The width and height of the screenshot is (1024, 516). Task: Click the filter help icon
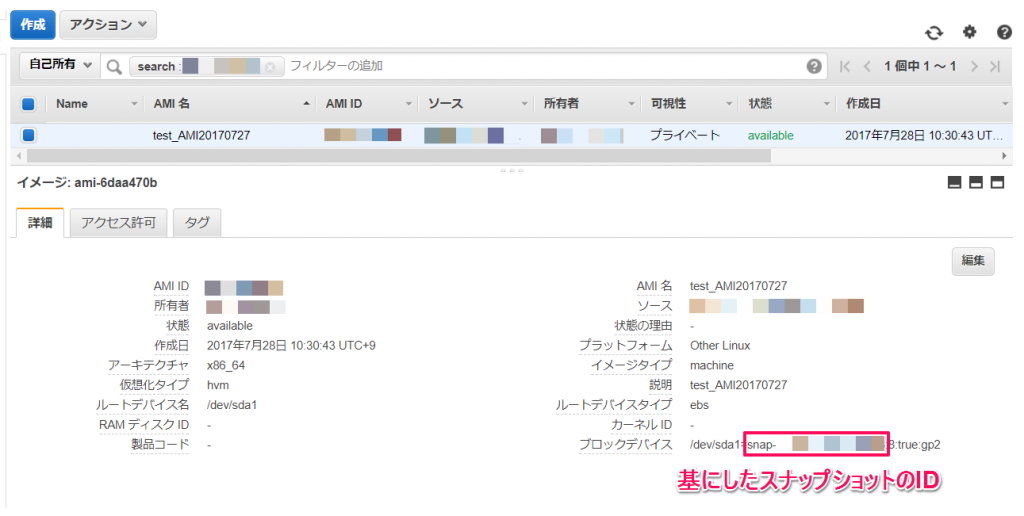[814, 66]
